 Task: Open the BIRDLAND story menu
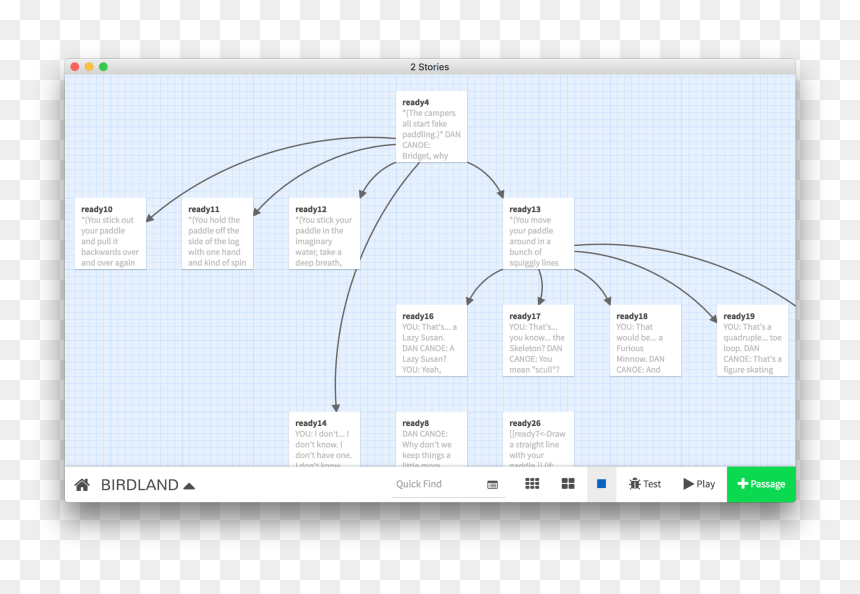(x=148, y=485)
